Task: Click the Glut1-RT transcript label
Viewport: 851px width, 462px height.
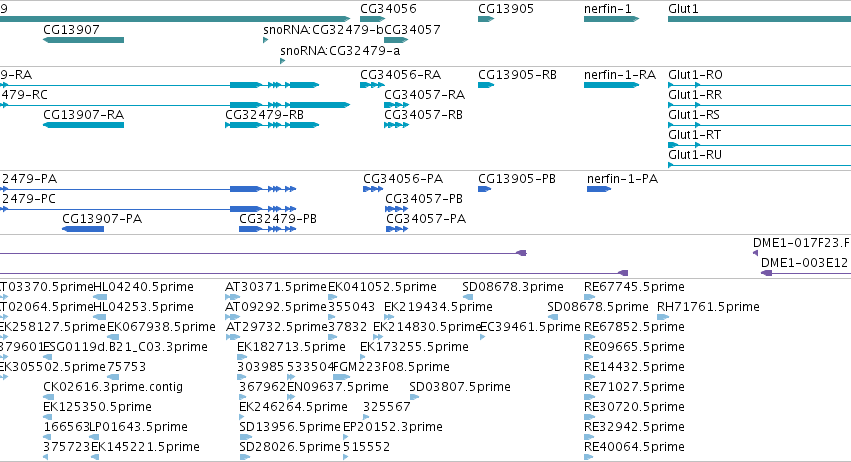Action: [695, 135]
